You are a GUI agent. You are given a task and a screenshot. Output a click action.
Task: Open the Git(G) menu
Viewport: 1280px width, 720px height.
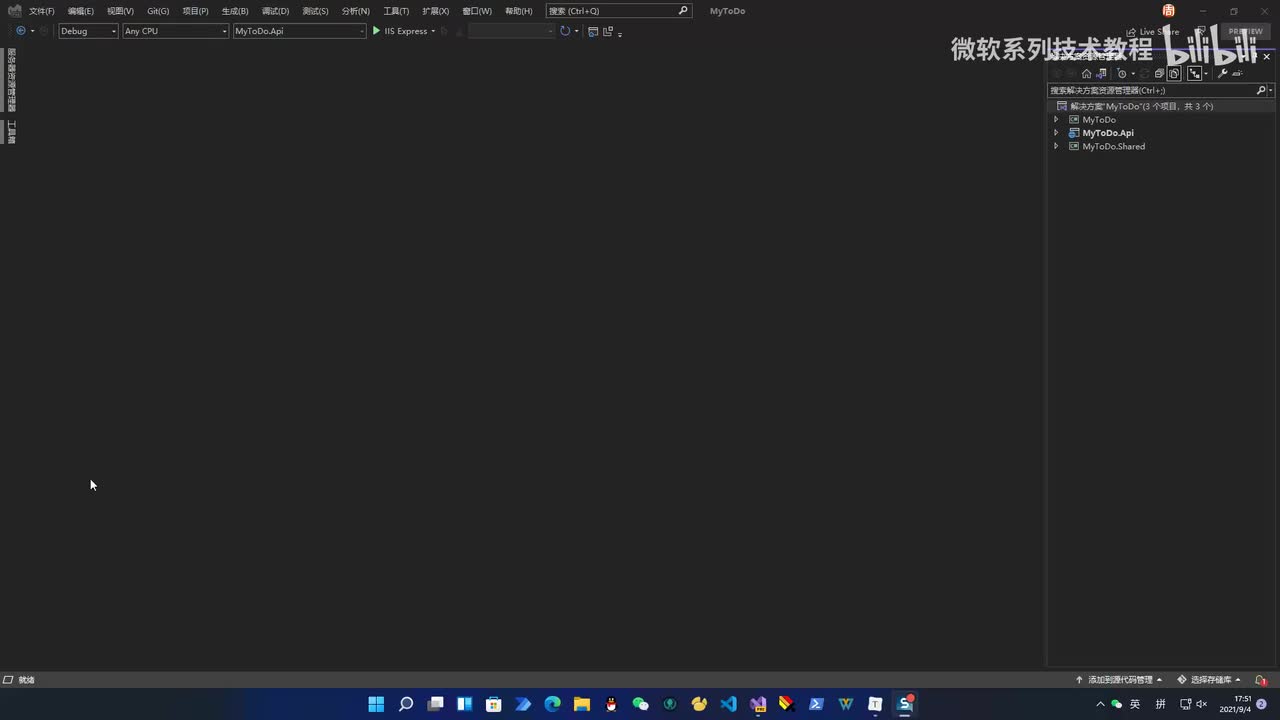(158, 11)
